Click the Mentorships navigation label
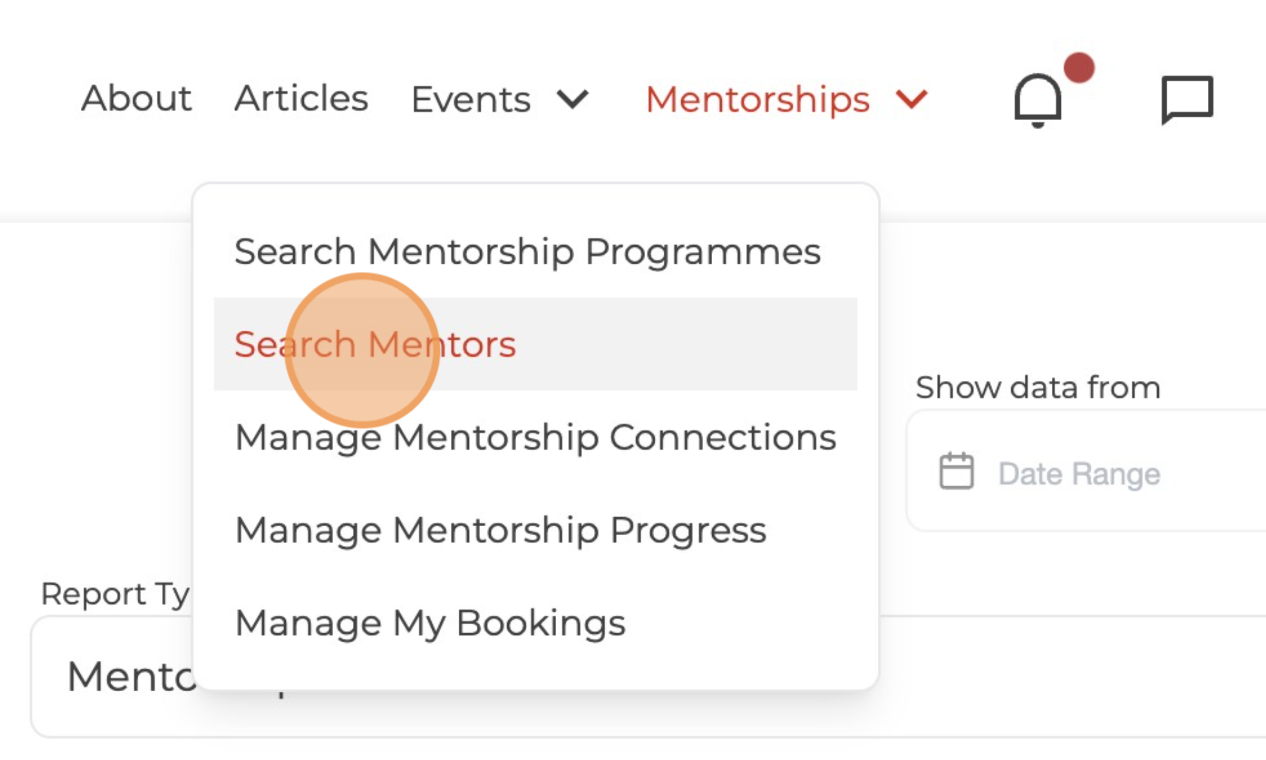Viewport: 1266px width, 760px height. coord(757,100)
